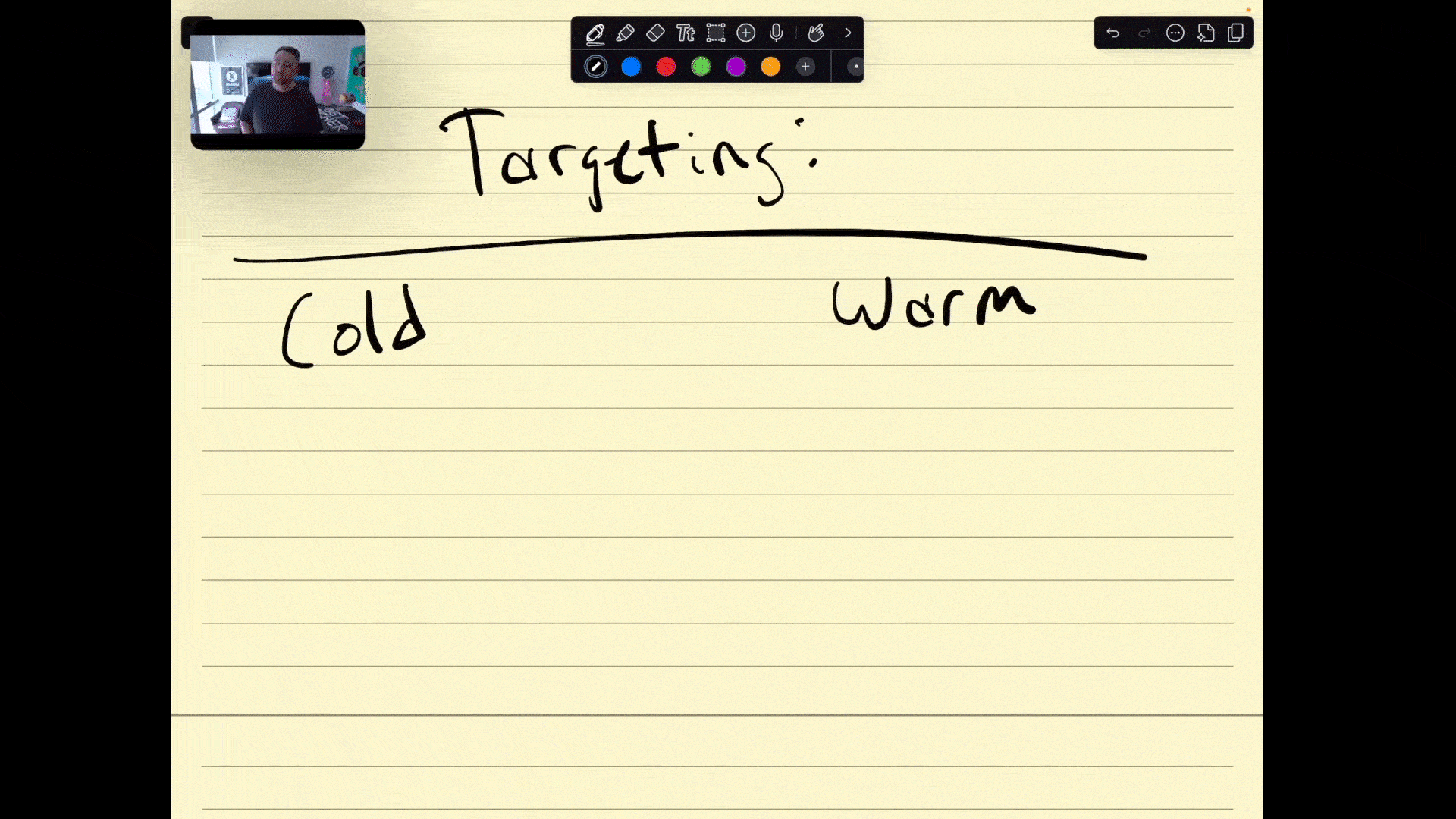Add a new custom color swatch
Image resolution: width=1456 pixels, height=819 pixels.
805,67
